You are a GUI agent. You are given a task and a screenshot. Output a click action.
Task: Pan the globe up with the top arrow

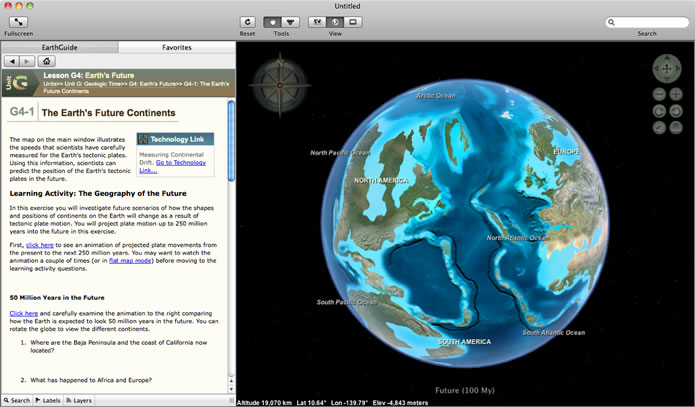667,59
